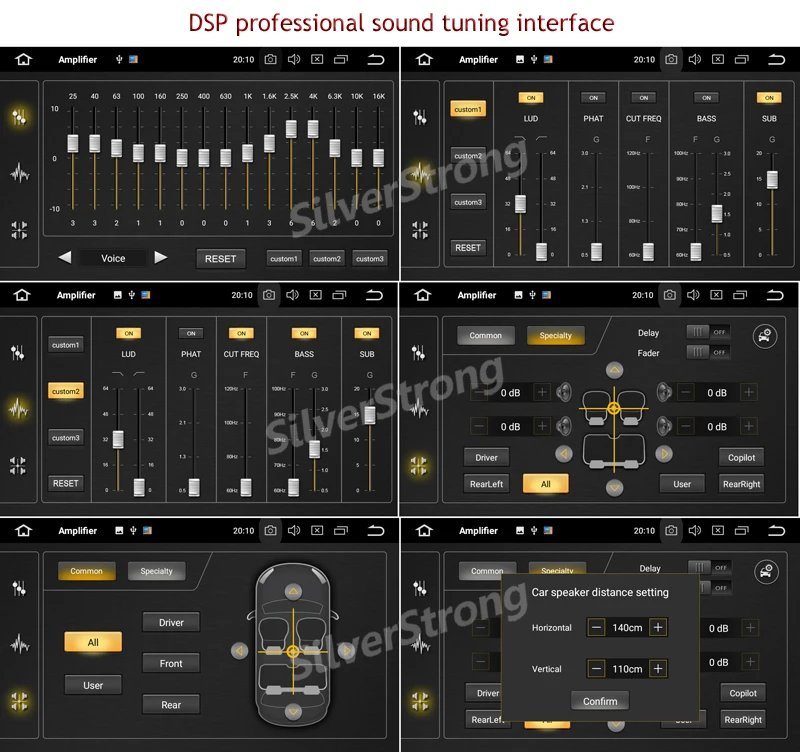Screen dimensions: 800x752
Task: Select the custom1 preset on the custom2 screen
Action: tap(65, 345)
